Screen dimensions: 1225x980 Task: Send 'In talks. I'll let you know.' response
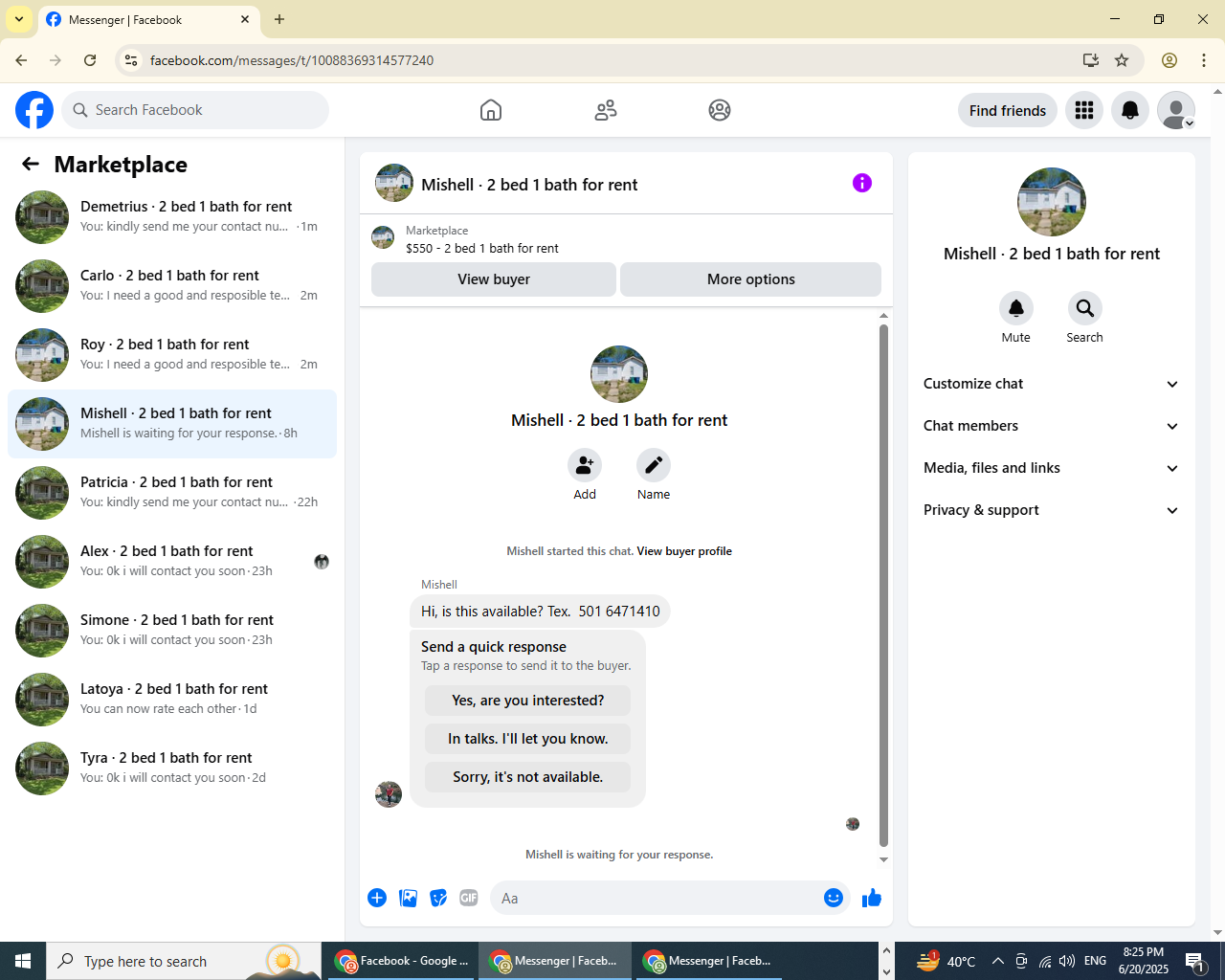click(528, 739)
